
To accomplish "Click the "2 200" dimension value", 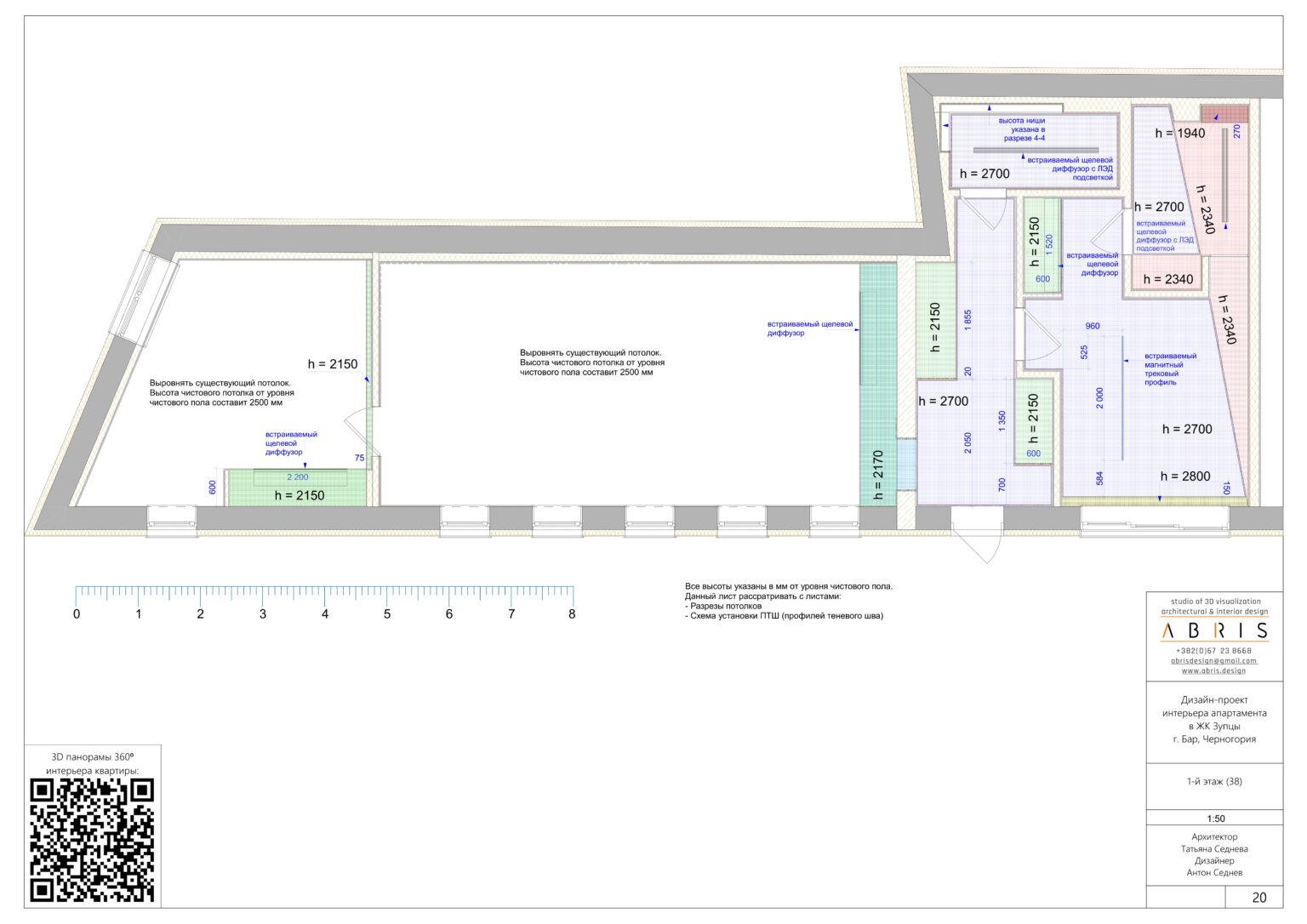I will (x=298, y=477).
